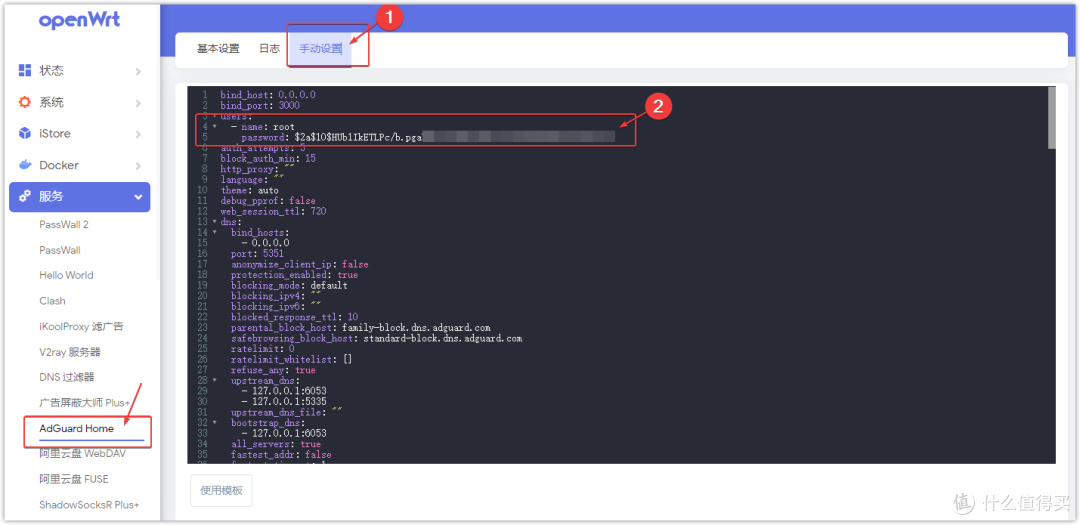Click the block_auth_min: 15 line
This screenshot has width=1080, height=525.
(268, 158)
